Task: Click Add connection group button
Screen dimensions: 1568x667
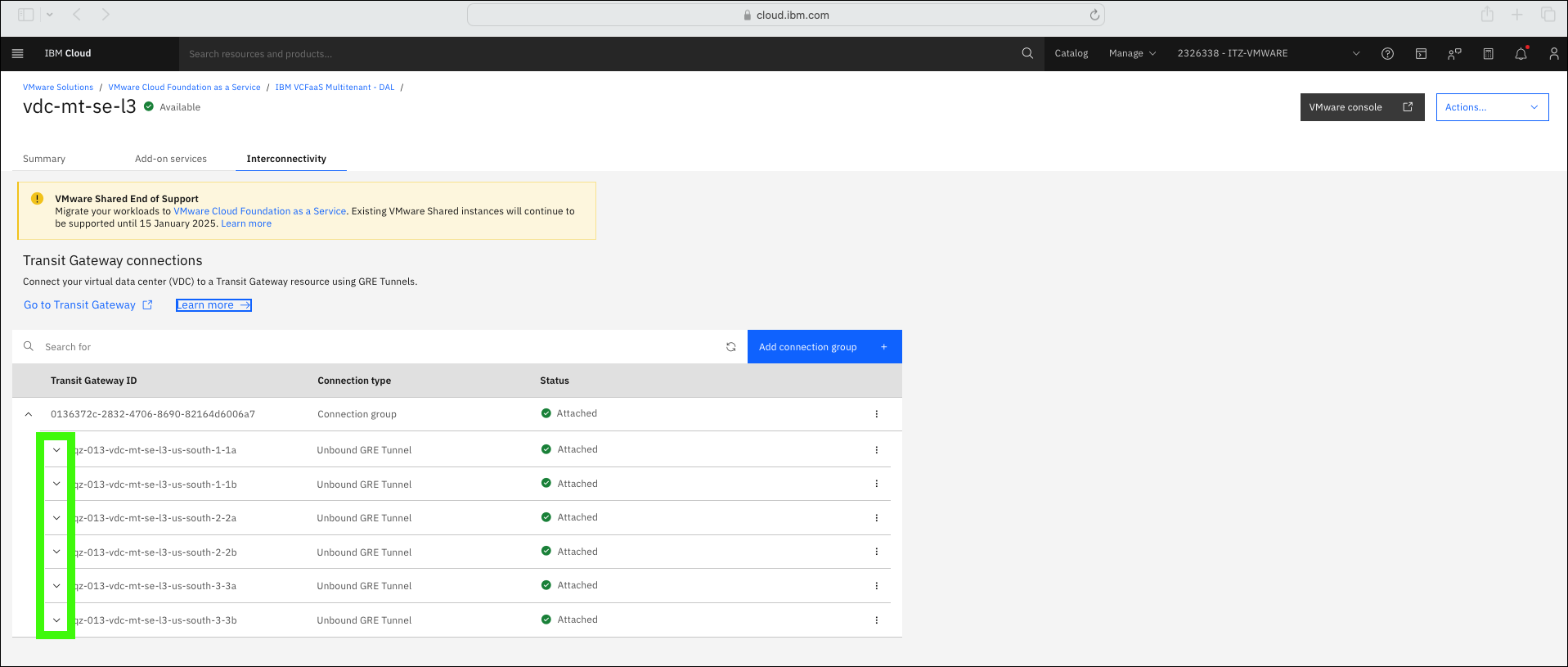Action: coord(824,347)
